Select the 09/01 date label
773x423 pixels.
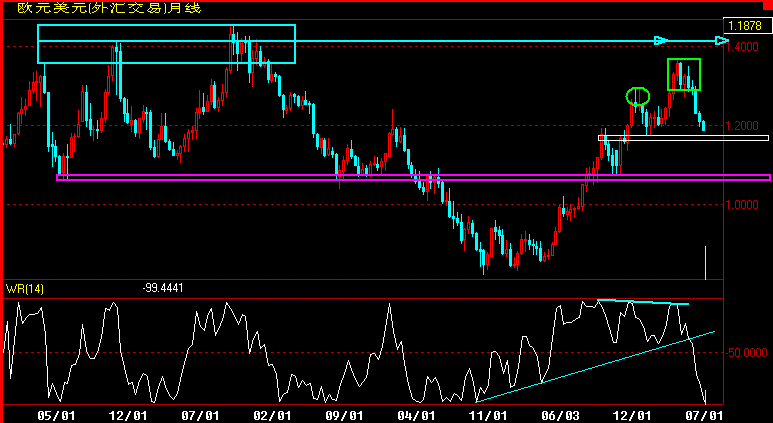click(344, 416)
